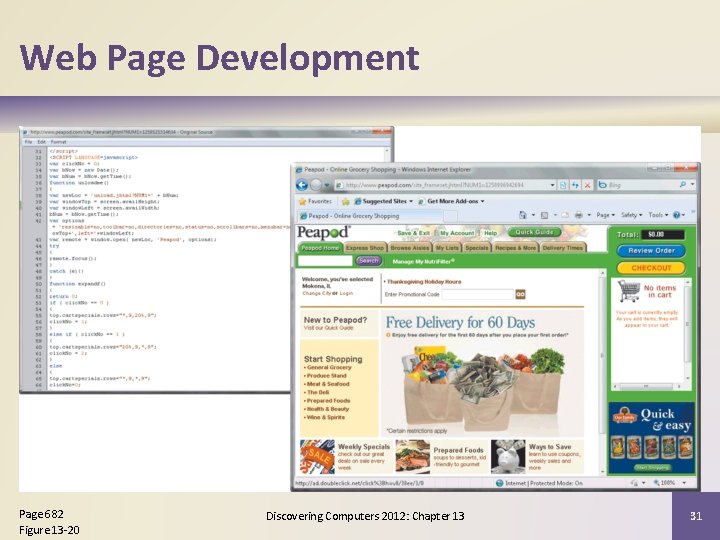The image size is (720, 540).
Task: Click the Feeds icon in IE command bar
Action: (x=545, y=215)
